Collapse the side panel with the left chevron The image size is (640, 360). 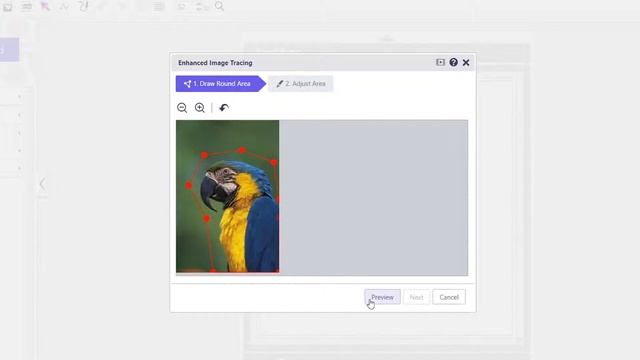tap(42, 184)
